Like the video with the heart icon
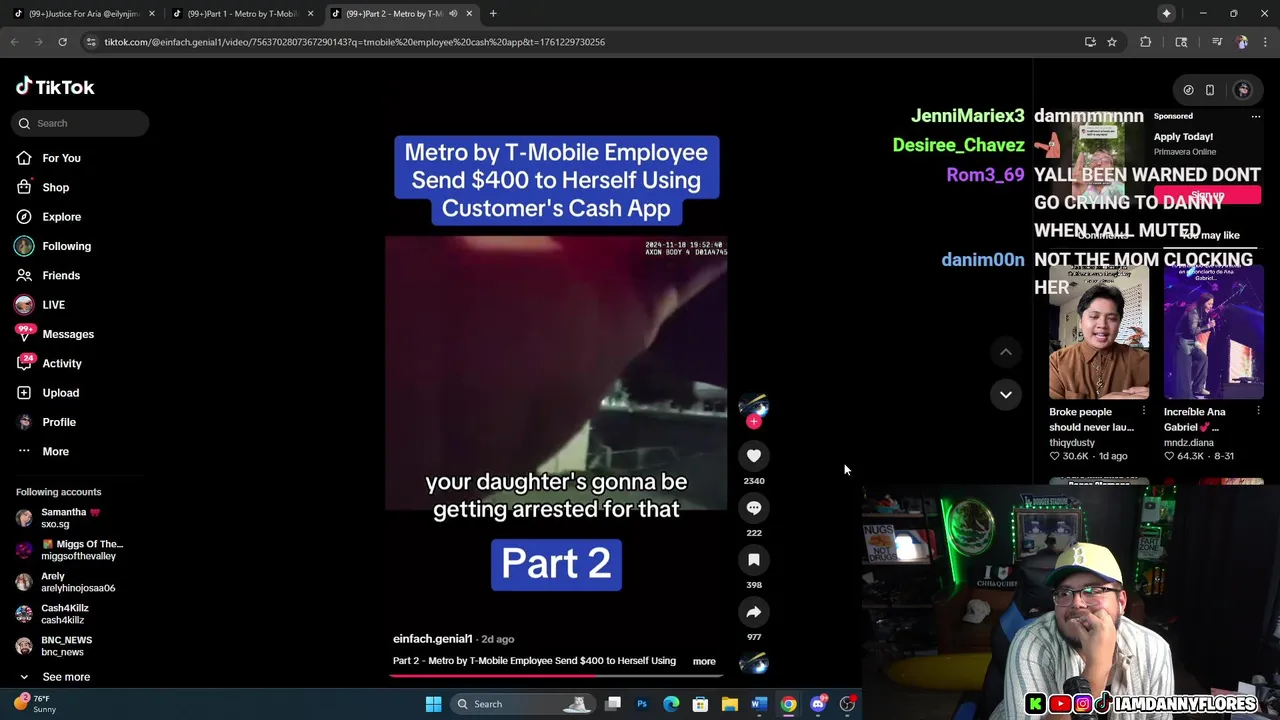This screenshot has height=720, width=1280. [754, 456]
